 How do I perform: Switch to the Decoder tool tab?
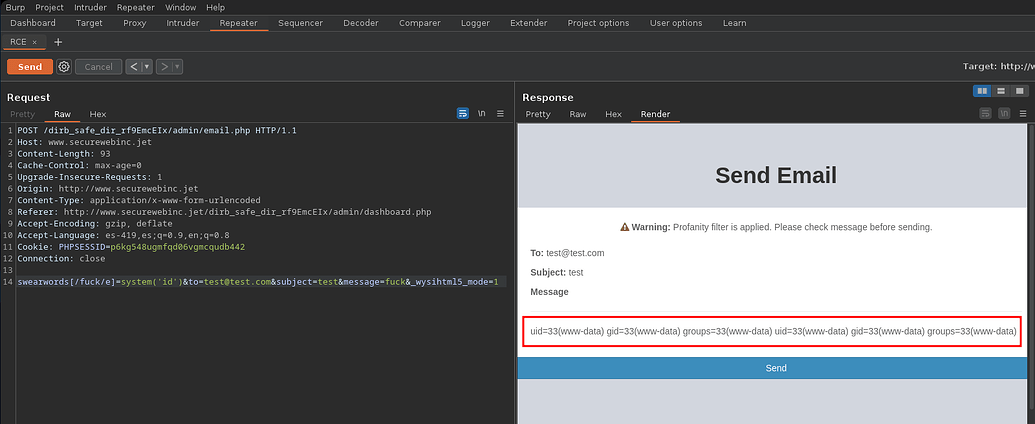[x=360, y=22]
